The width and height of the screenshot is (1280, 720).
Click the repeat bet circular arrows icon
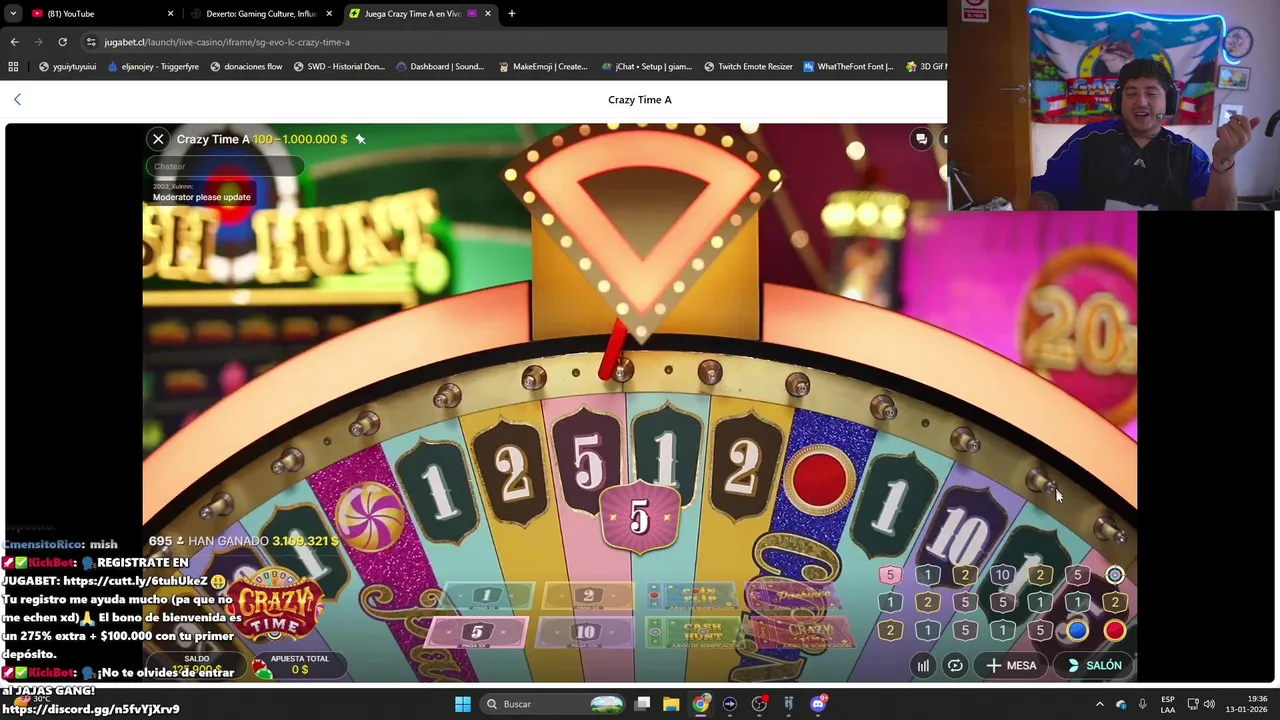(x=955, y=665)
